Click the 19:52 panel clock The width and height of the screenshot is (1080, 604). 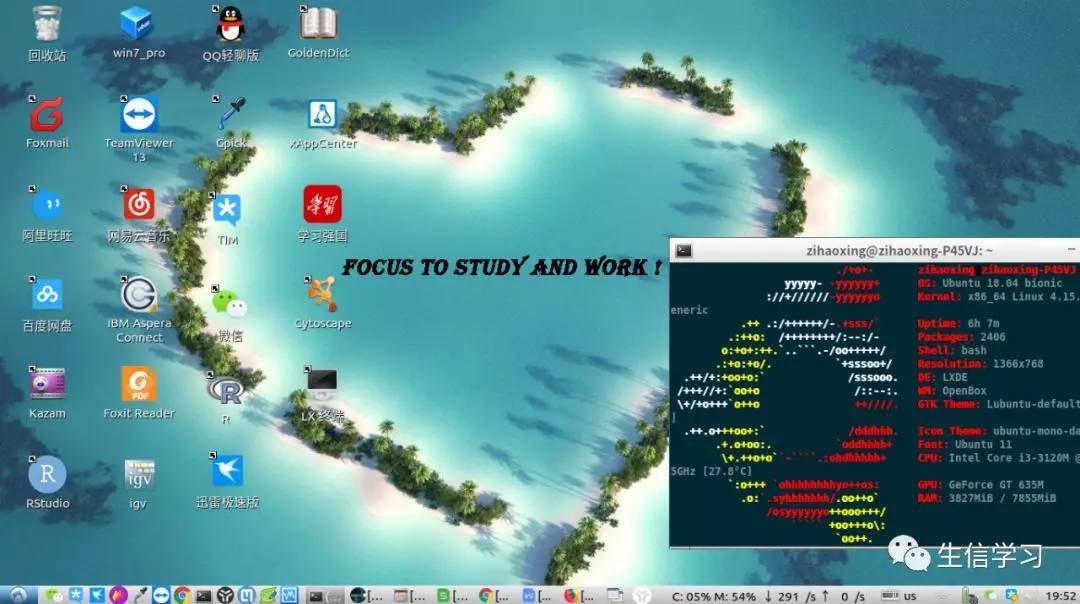coord(1060,596)
